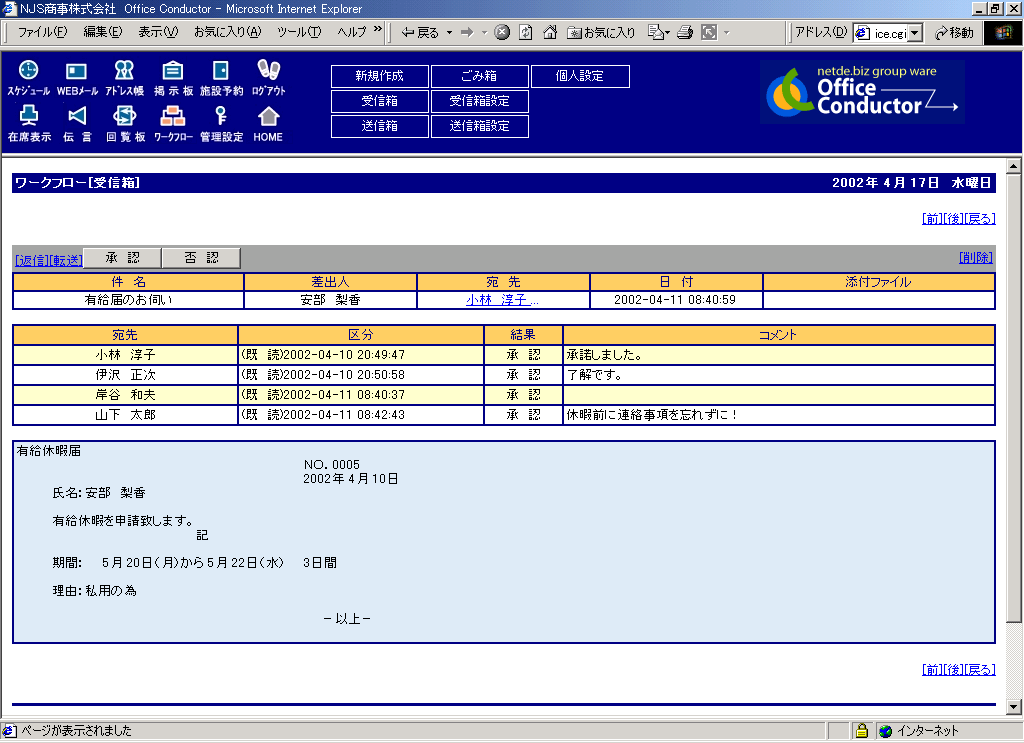Click the ログアウト logout footprints icon
Screen dimensions: 1024x743
pos(268,78)
